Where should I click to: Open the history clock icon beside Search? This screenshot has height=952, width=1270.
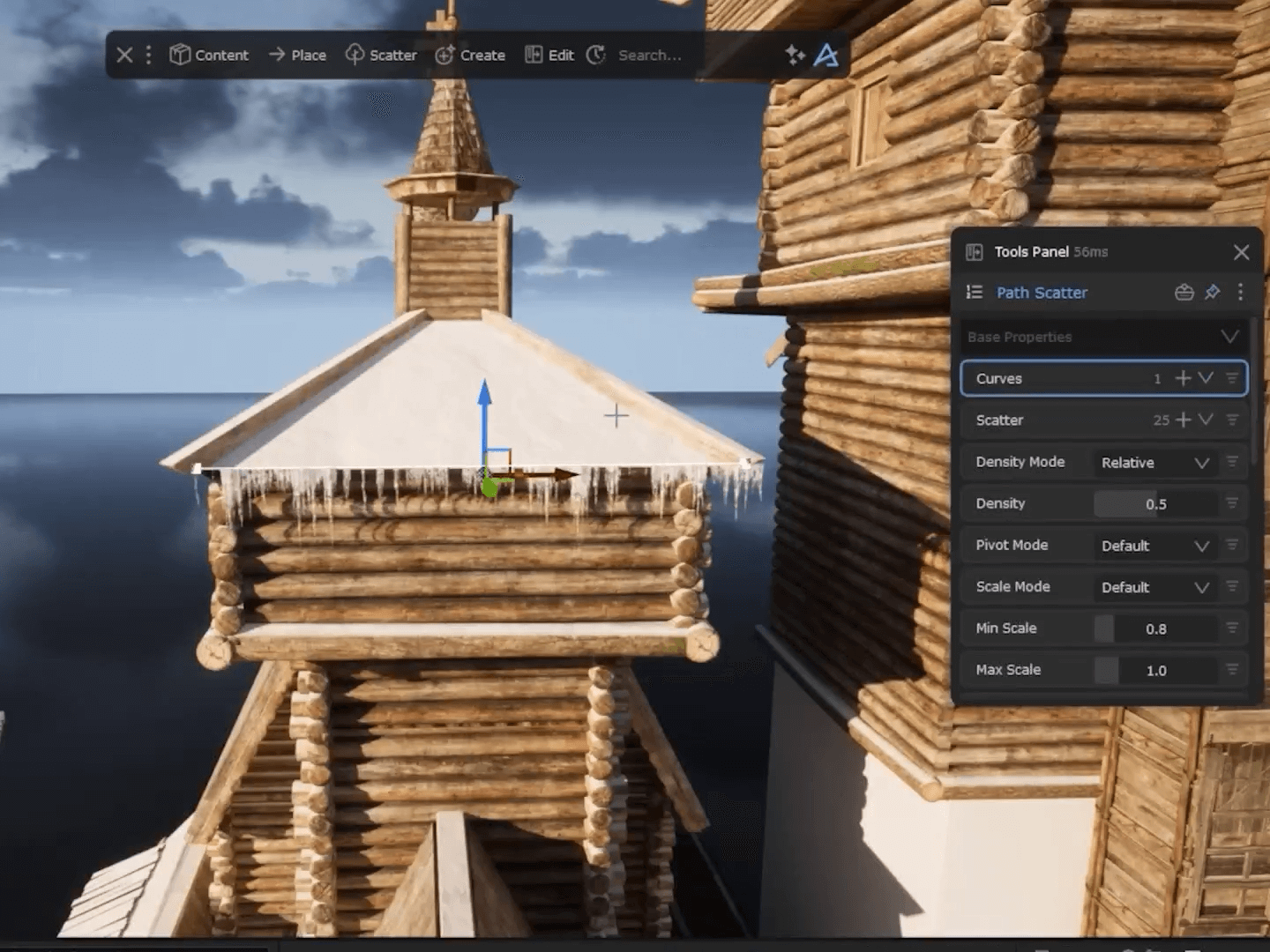click(596, 55)
